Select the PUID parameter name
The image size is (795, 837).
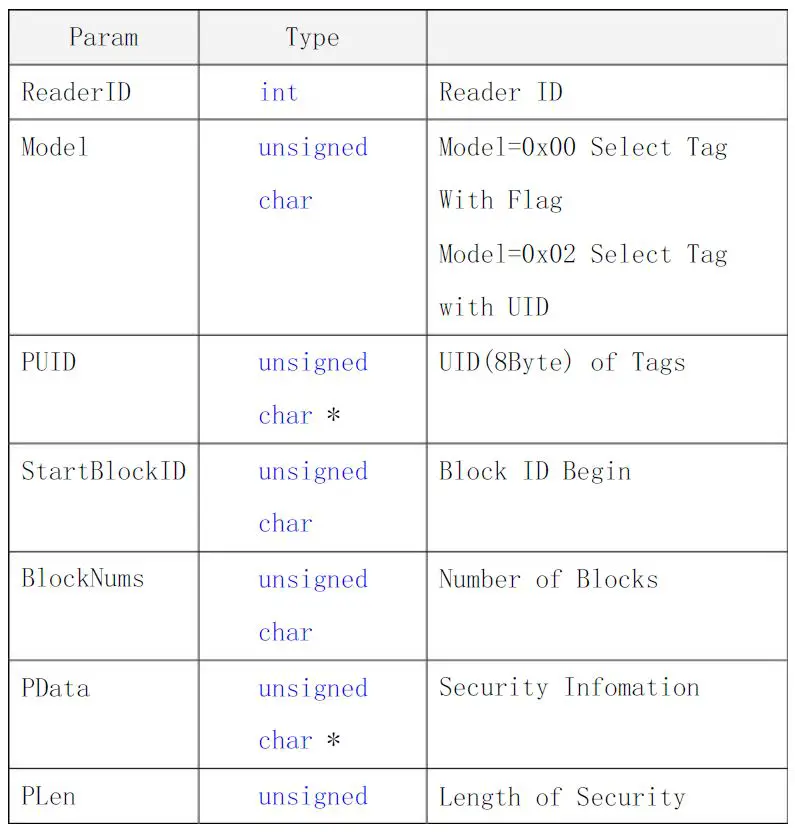click(48, 362)
